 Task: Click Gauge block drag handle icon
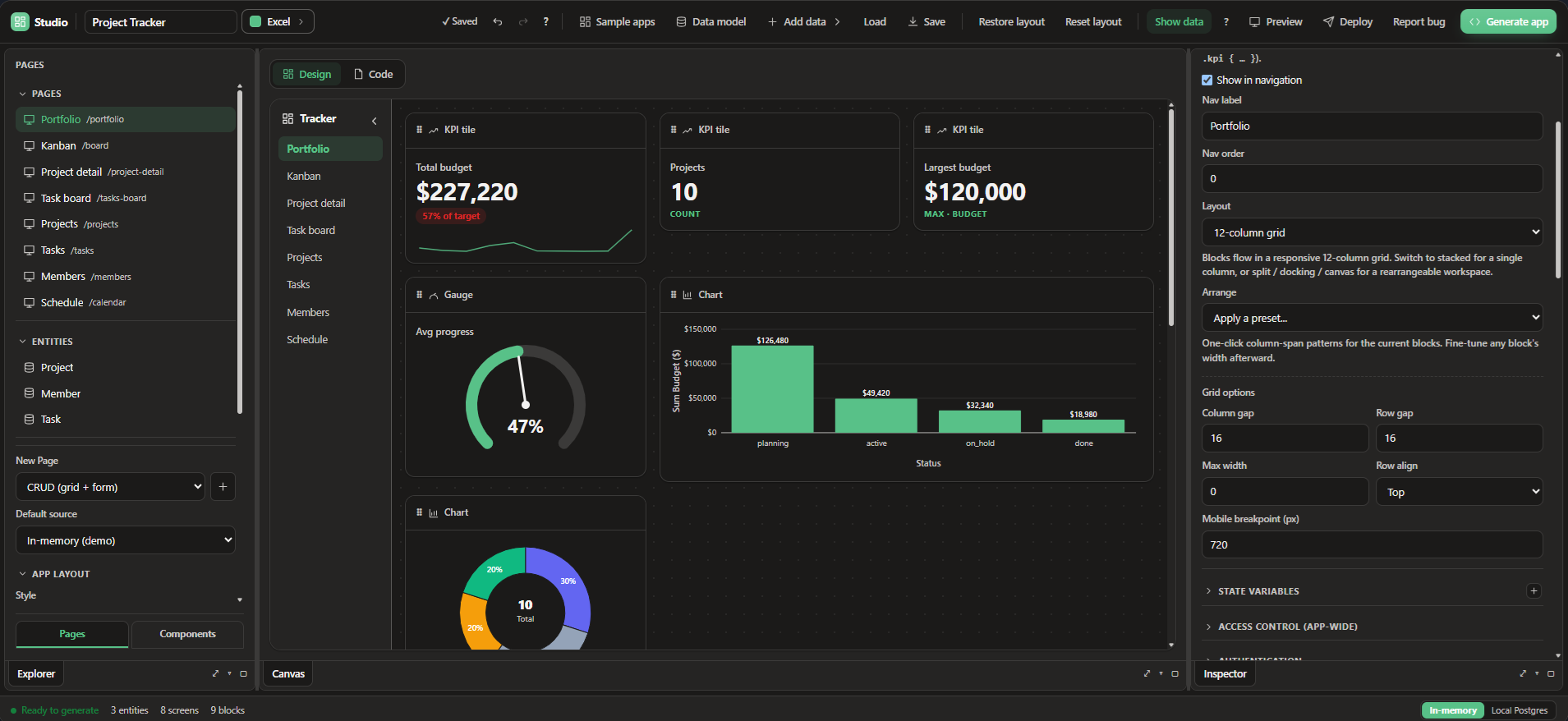420,295
